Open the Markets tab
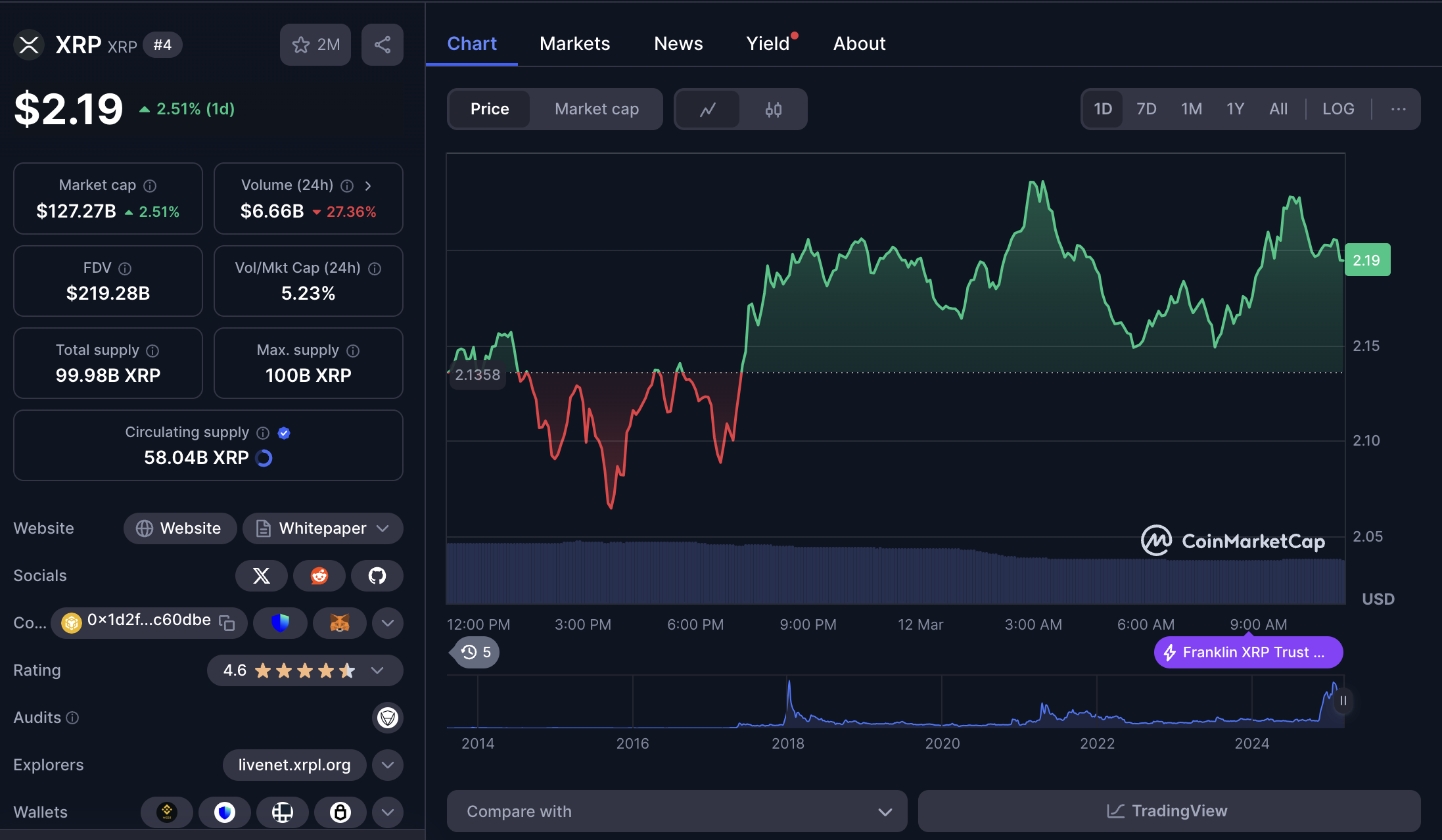 pyautogui.click(x=575, y=43)
